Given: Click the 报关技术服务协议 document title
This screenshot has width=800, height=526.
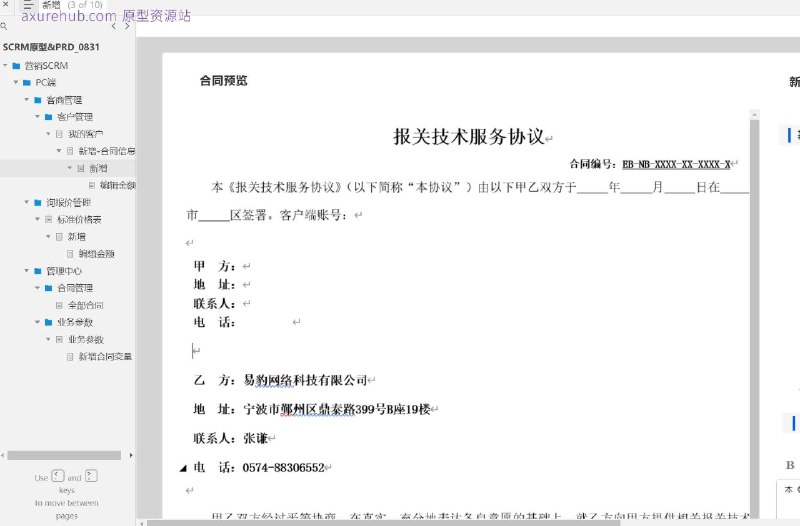Looking at the screenshot, I should [x=469, y=137].
